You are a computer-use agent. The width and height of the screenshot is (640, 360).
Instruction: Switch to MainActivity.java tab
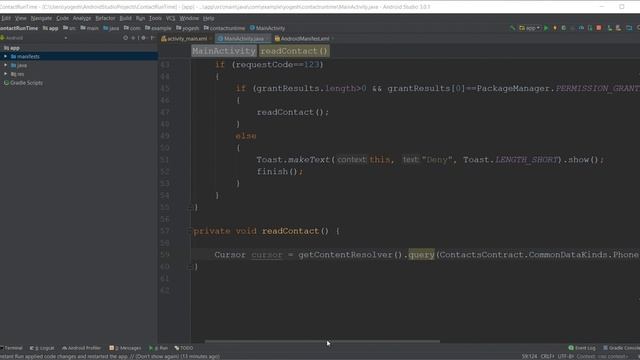coord(243,39)
